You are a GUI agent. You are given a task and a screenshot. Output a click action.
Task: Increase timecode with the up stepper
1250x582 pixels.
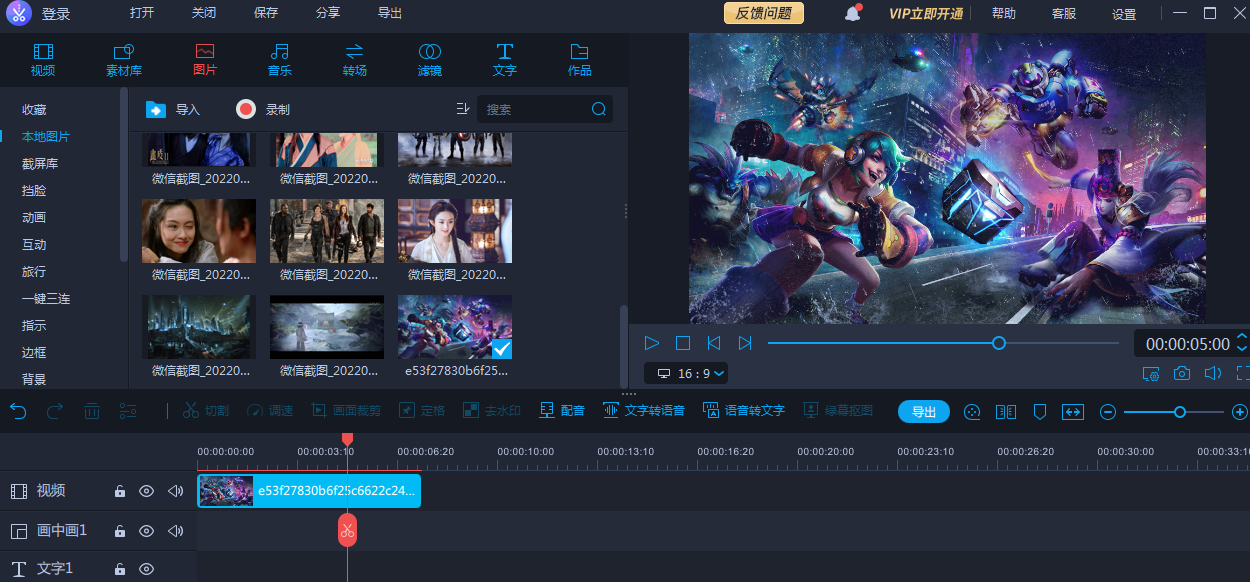click(1242, 337)
